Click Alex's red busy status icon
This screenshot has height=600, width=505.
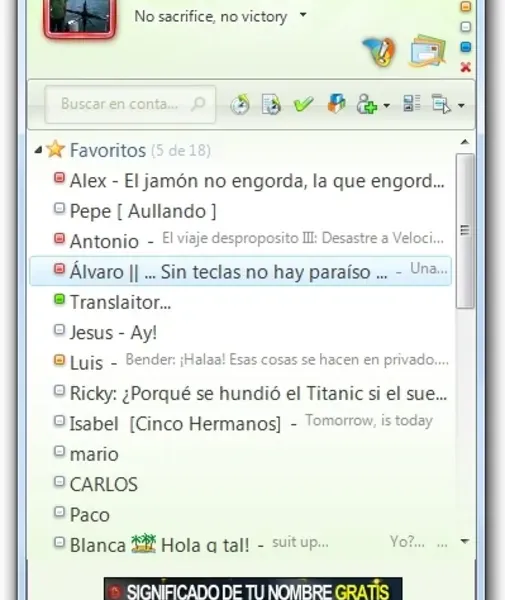tap(59, 178)
